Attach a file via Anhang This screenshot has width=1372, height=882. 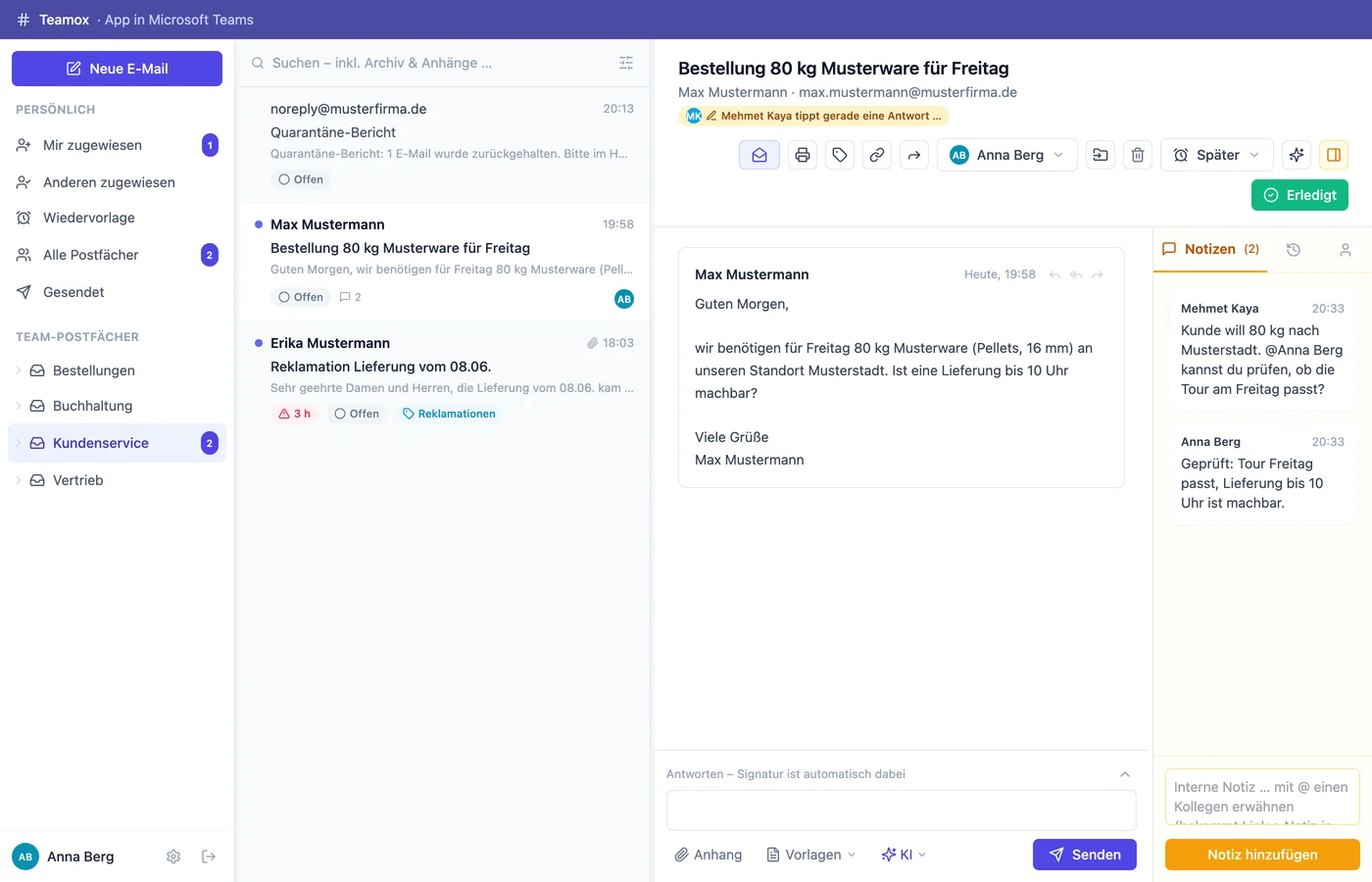click(x=709, y=855)
